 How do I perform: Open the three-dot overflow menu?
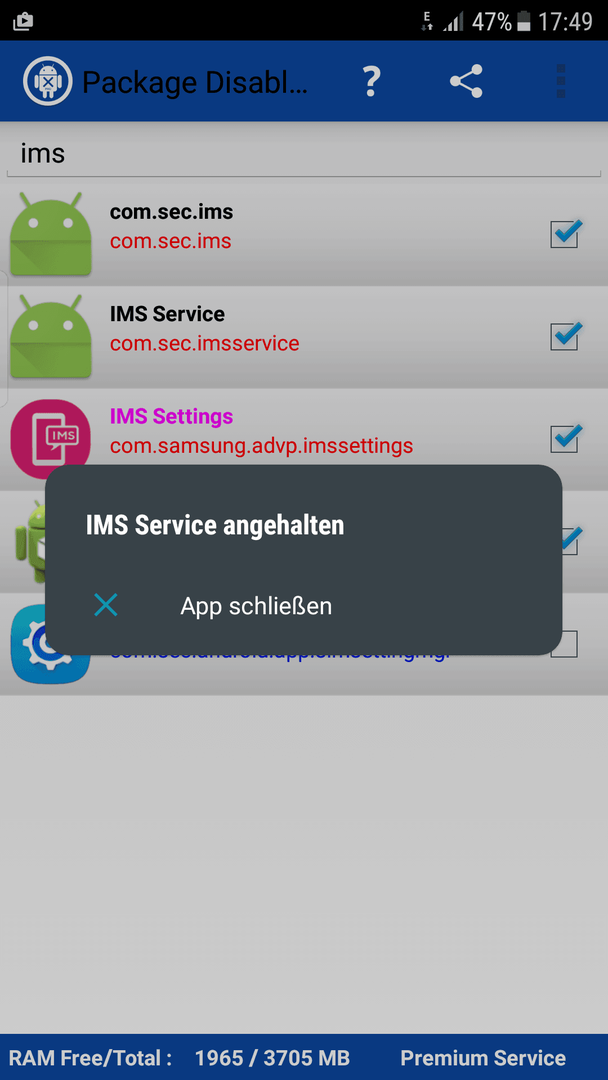pos(560,81)
